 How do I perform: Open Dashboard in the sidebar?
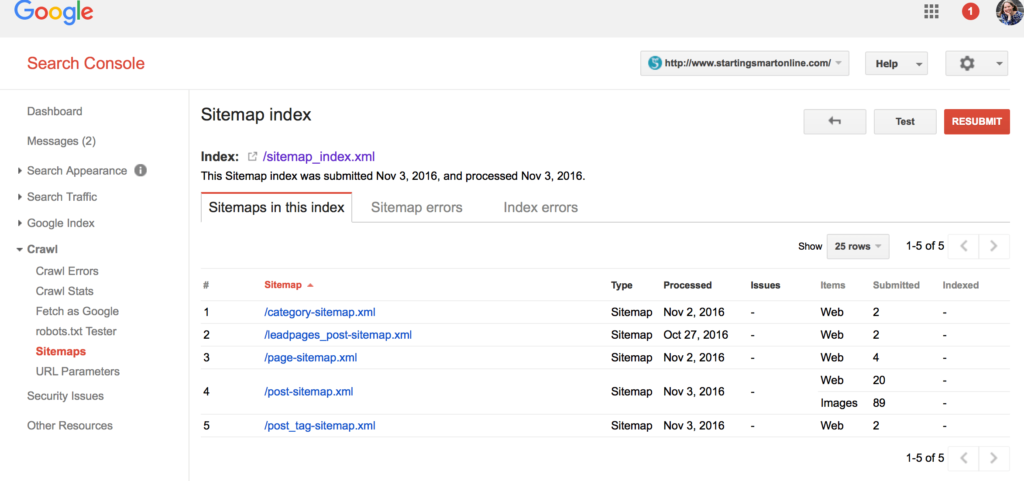pyautogui.click(x=55, y=112)
